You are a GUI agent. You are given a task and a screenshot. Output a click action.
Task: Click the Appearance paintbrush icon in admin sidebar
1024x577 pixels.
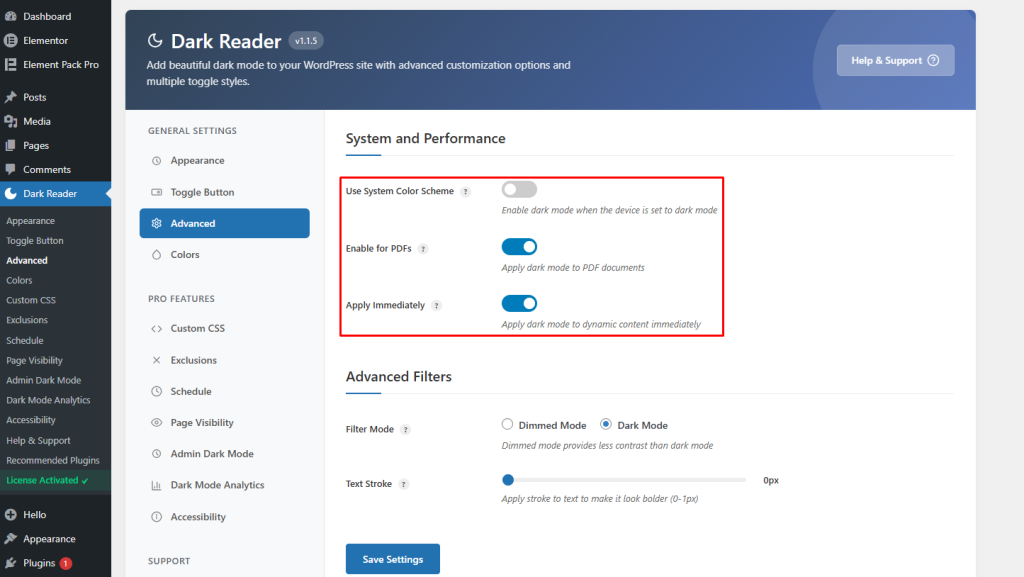coord(10,539)
